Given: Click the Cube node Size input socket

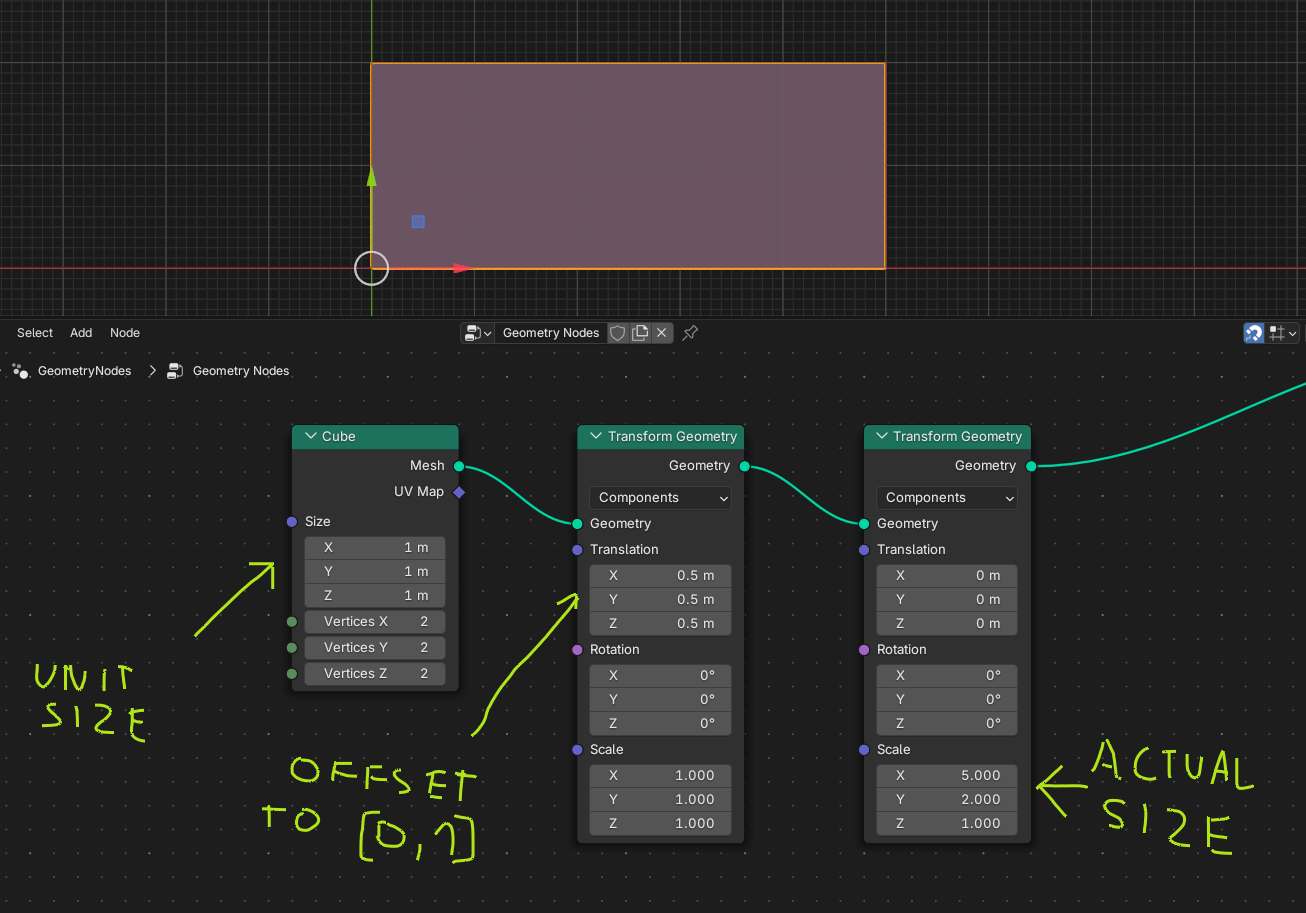Looking at the screenshot, I should click(x=292, y=522).
